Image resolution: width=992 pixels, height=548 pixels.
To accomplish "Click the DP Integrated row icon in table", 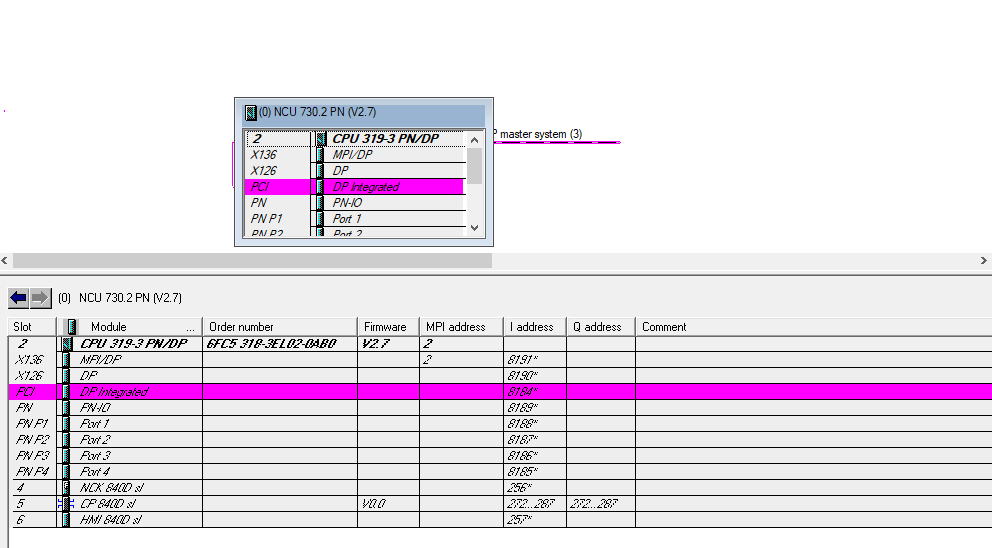I will click(66, 392).
